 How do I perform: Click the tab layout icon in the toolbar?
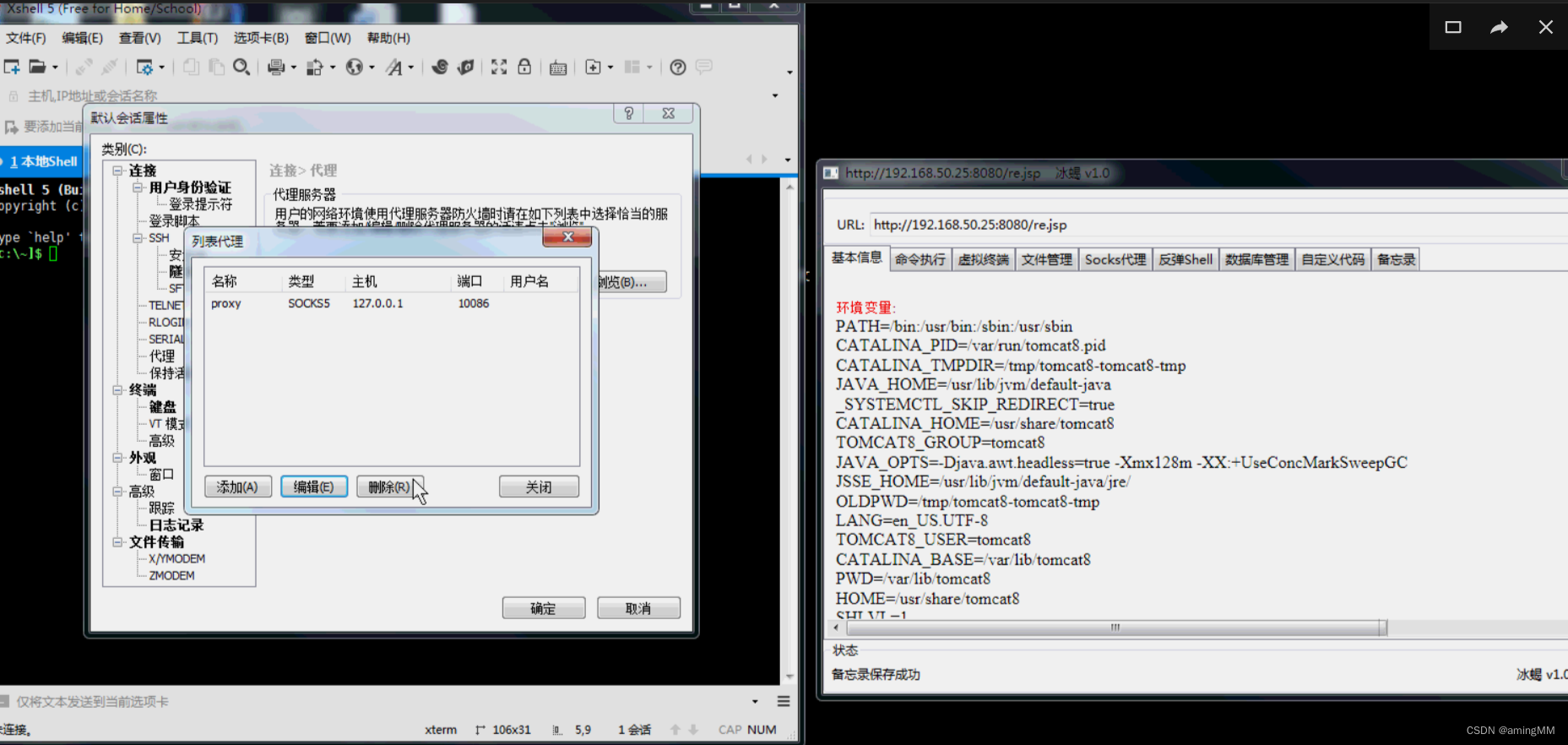632,67
